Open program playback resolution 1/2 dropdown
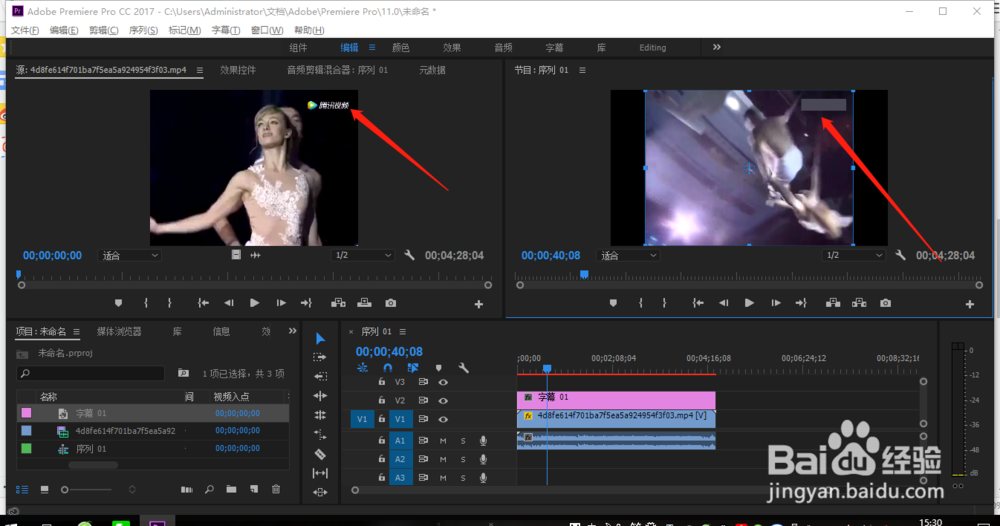 pyautogui.click(x=853, y=255)
